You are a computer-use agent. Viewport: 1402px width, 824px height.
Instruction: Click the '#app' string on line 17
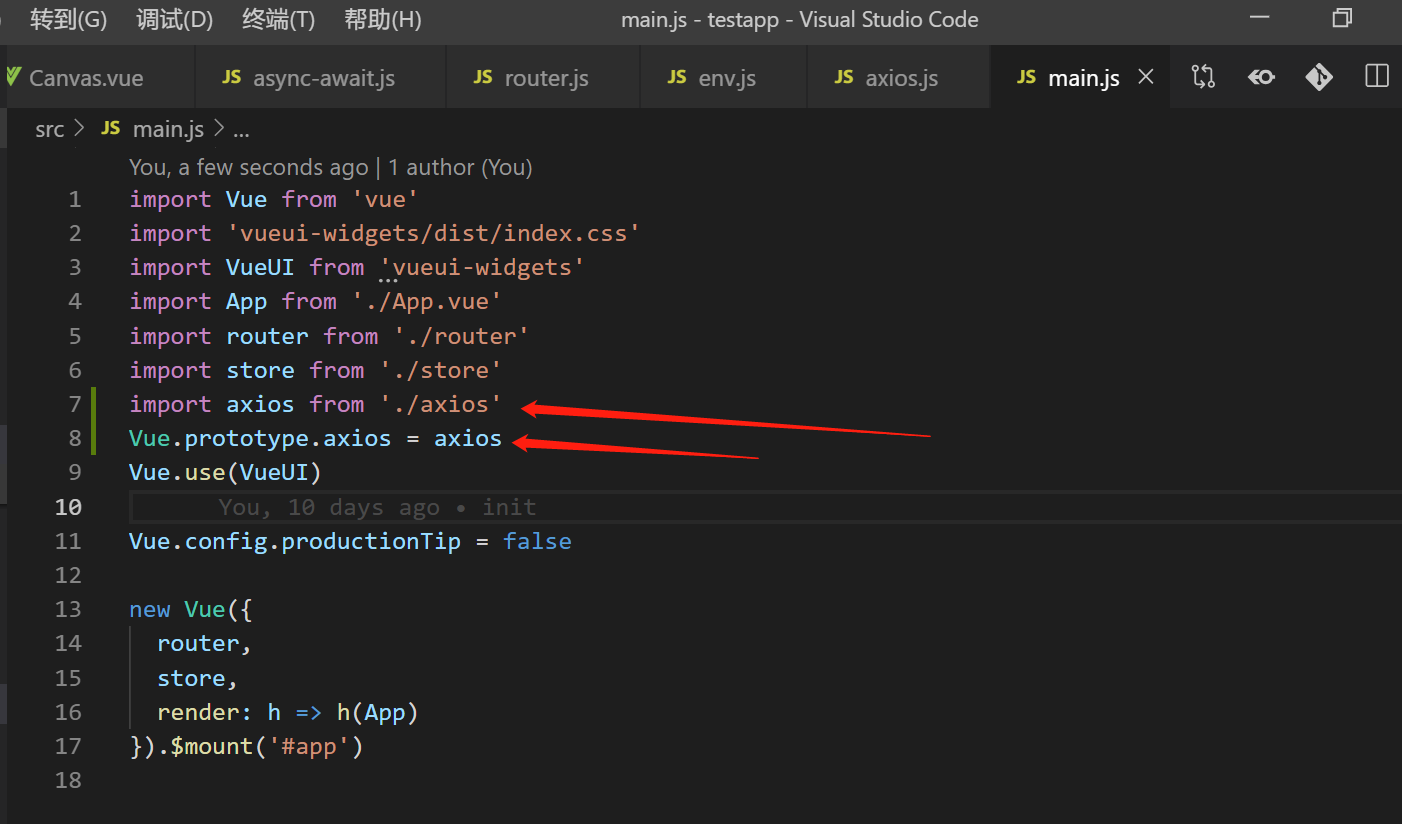(309, 746)
